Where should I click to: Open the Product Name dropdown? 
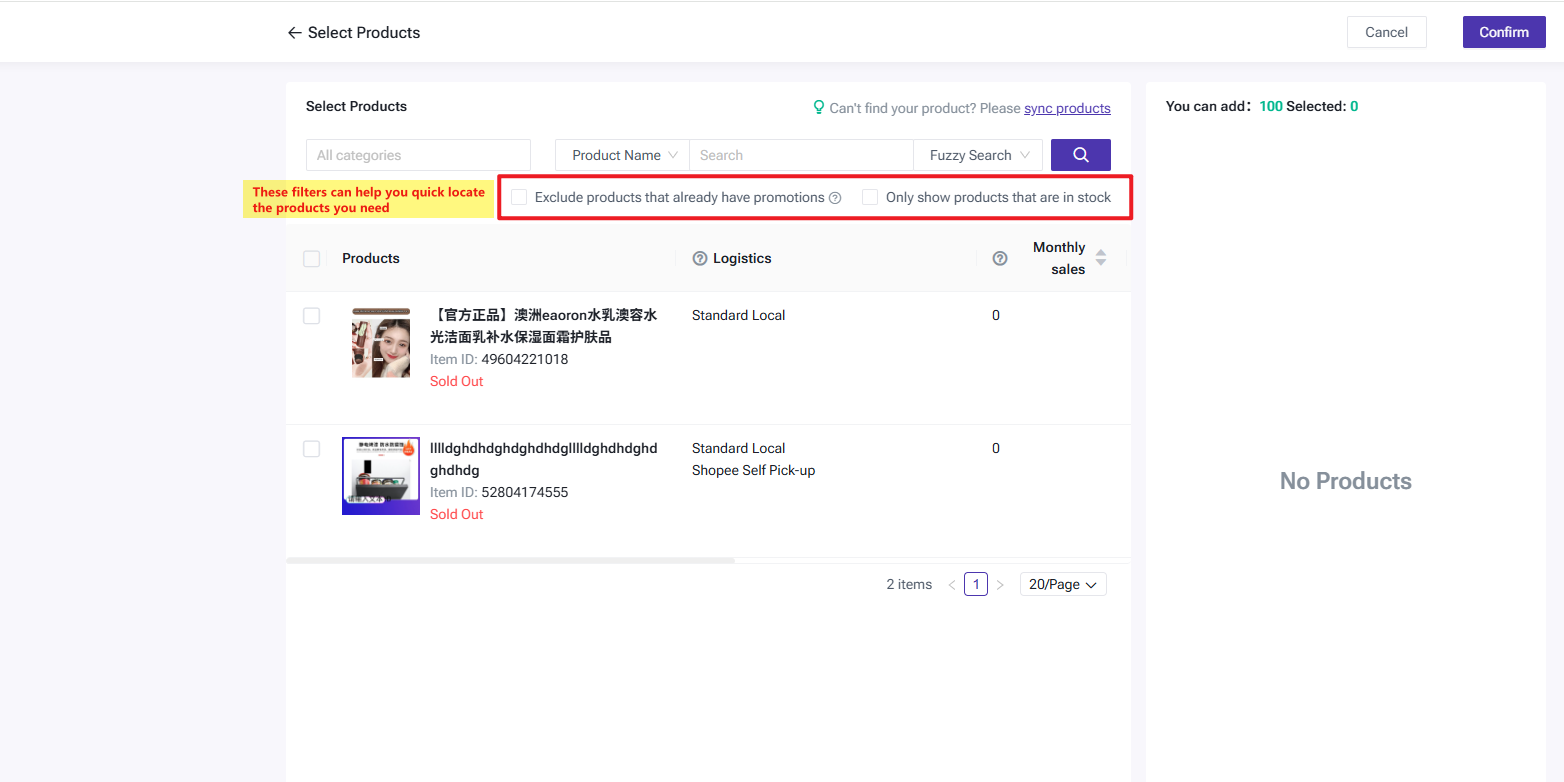coord(623,155)
